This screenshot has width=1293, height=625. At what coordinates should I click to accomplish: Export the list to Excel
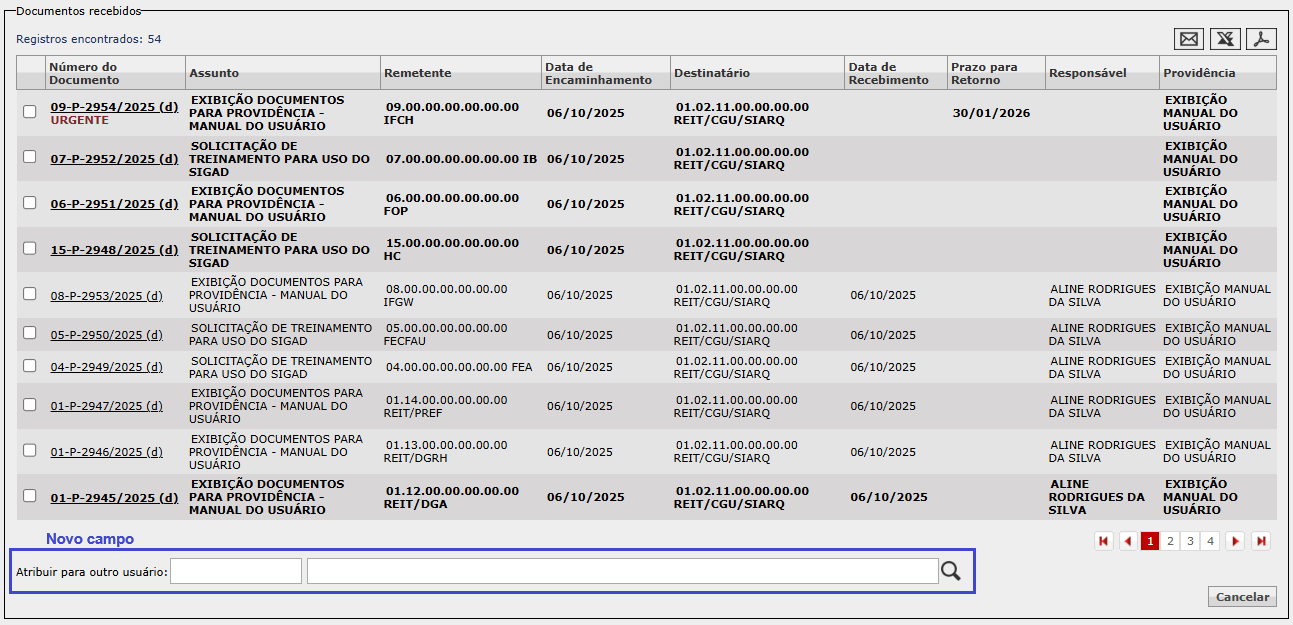pyautogui.click(x=1225, y=39)
